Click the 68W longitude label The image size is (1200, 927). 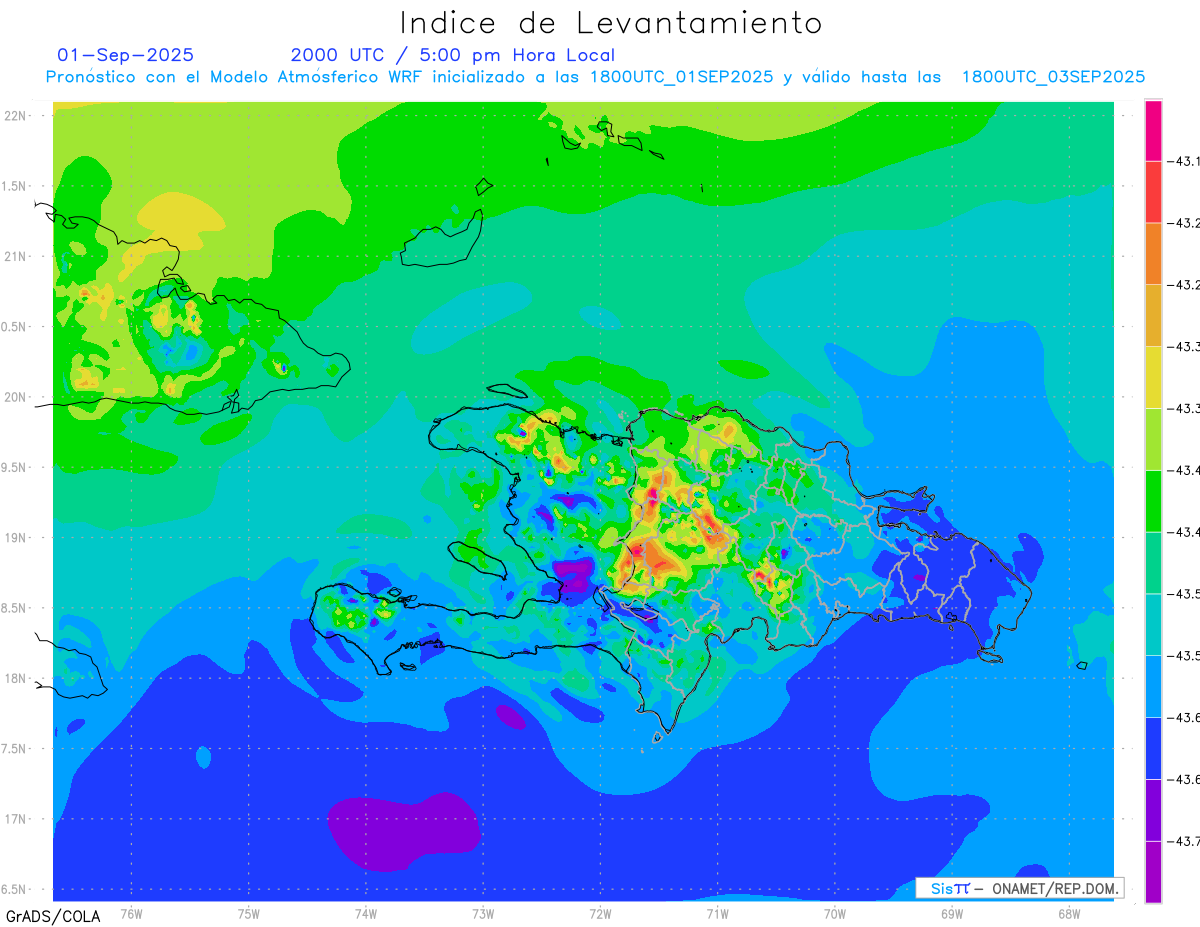(1069, 913)
